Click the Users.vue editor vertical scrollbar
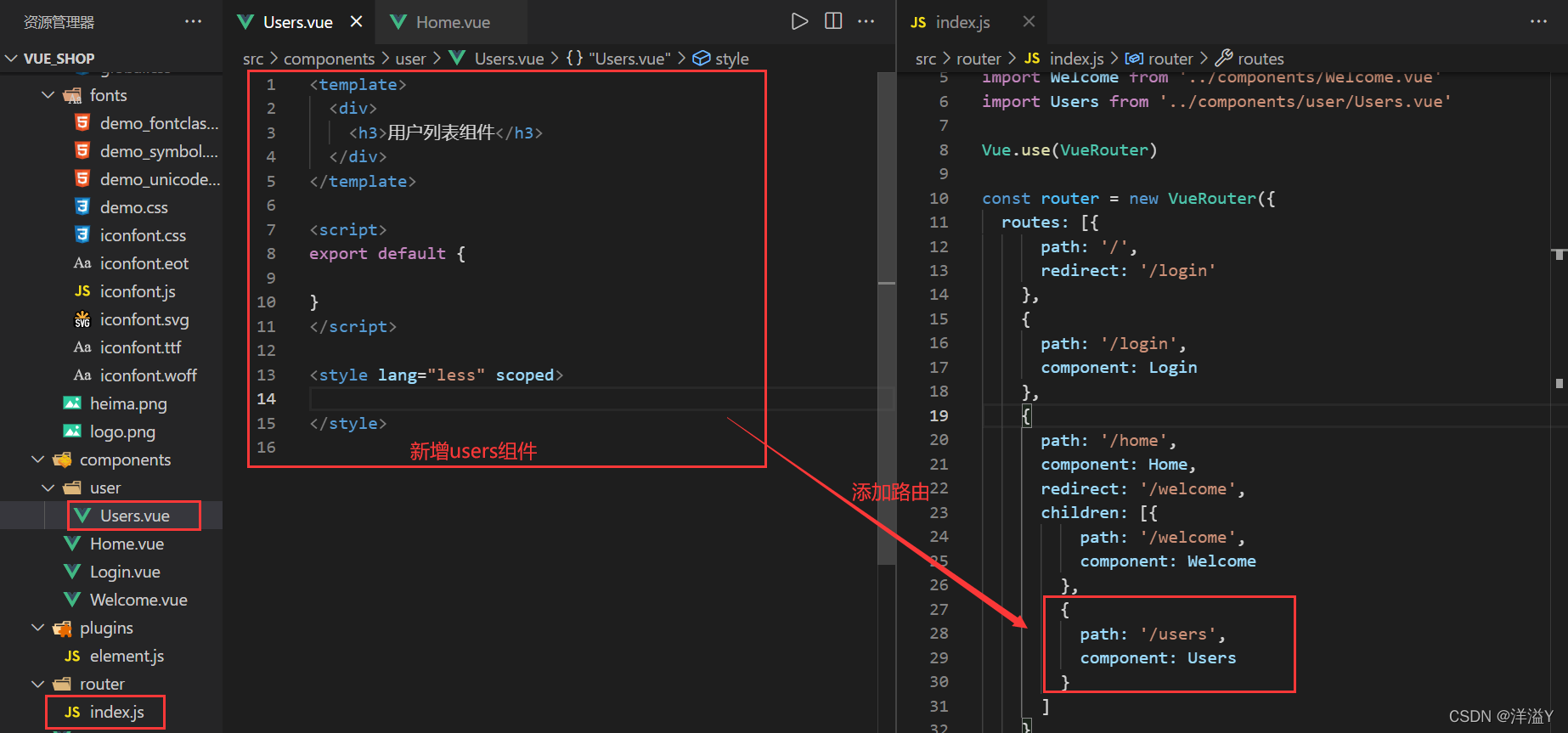Screen dimensions: 1568x733 click(887, 319)
